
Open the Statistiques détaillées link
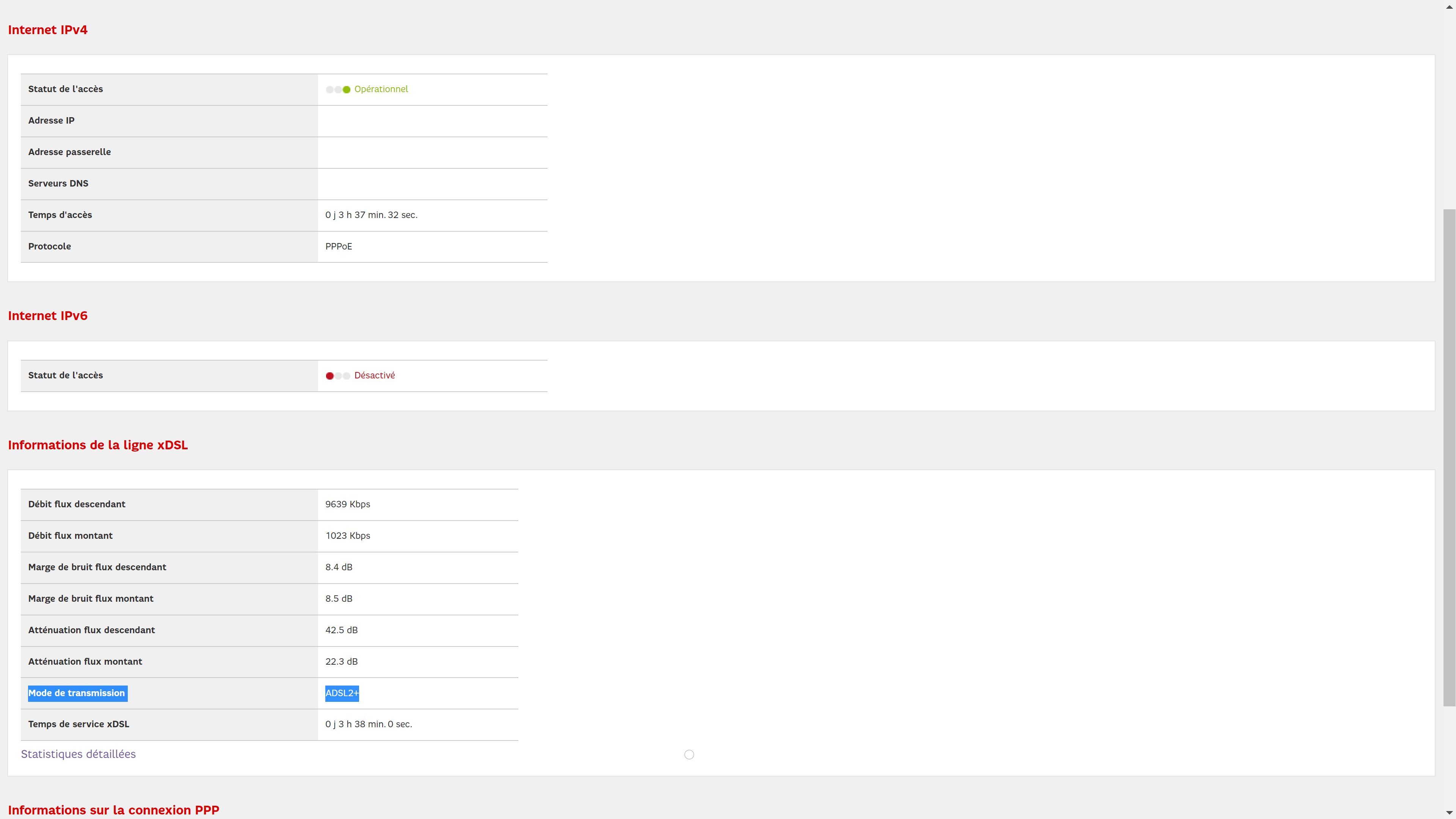(78, 754)
